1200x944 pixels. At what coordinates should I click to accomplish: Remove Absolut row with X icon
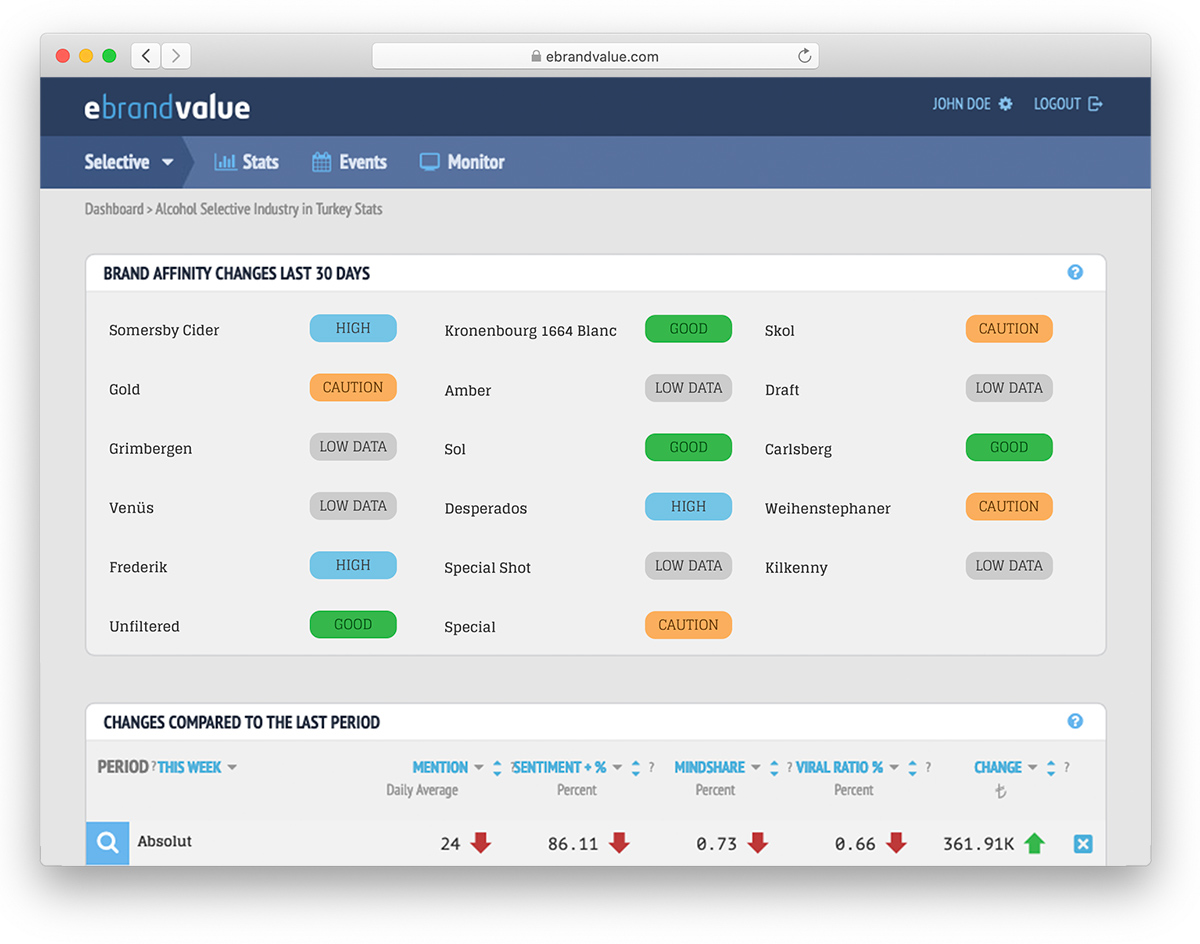tap(1082, 844)
